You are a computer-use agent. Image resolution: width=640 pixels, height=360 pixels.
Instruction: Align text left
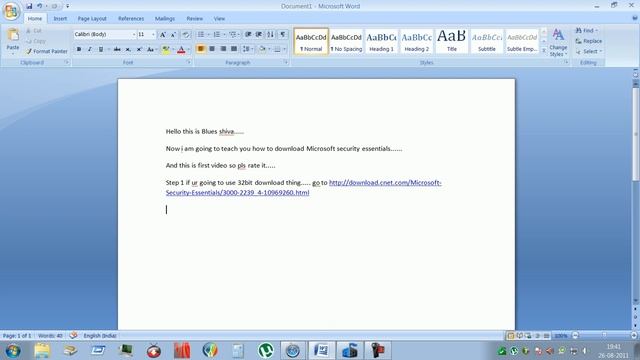pos(201,49)
